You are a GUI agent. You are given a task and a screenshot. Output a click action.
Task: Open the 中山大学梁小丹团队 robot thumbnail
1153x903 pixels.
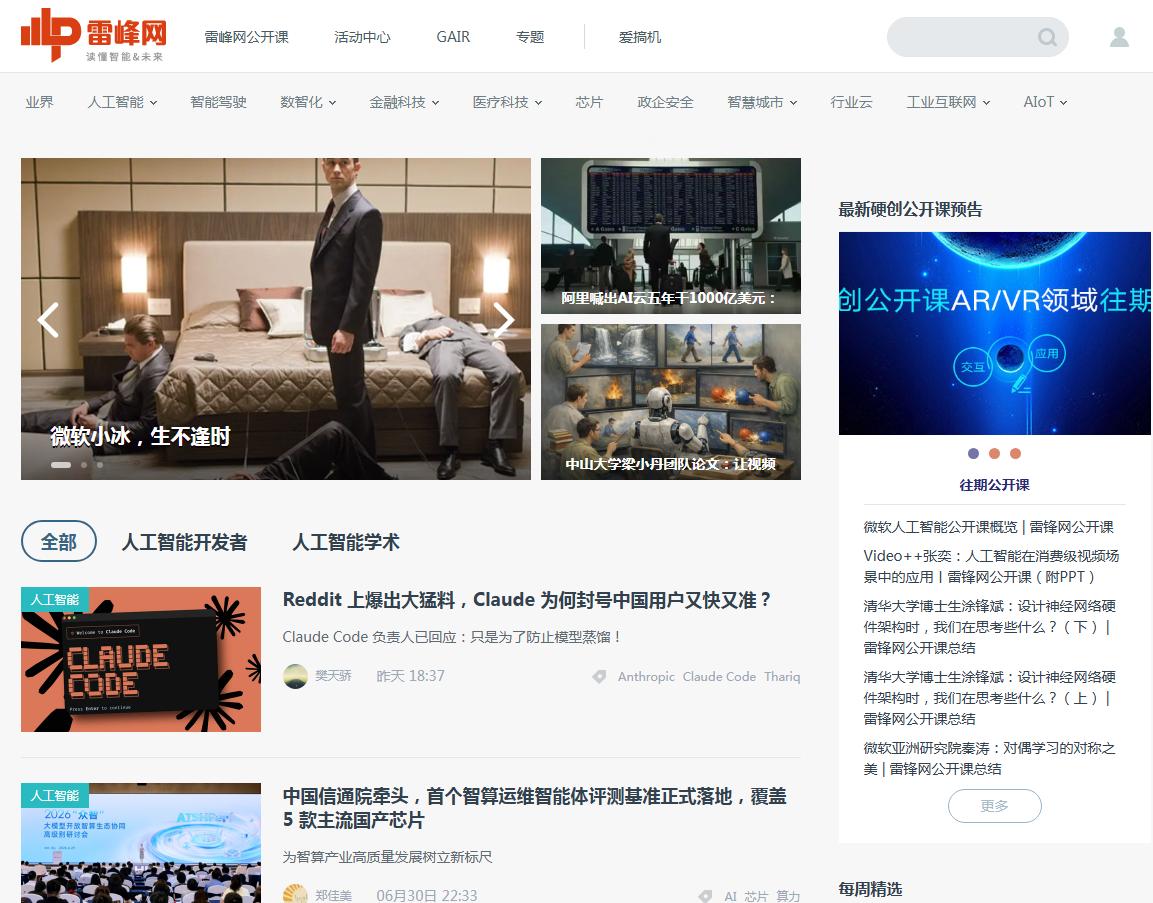671,402
